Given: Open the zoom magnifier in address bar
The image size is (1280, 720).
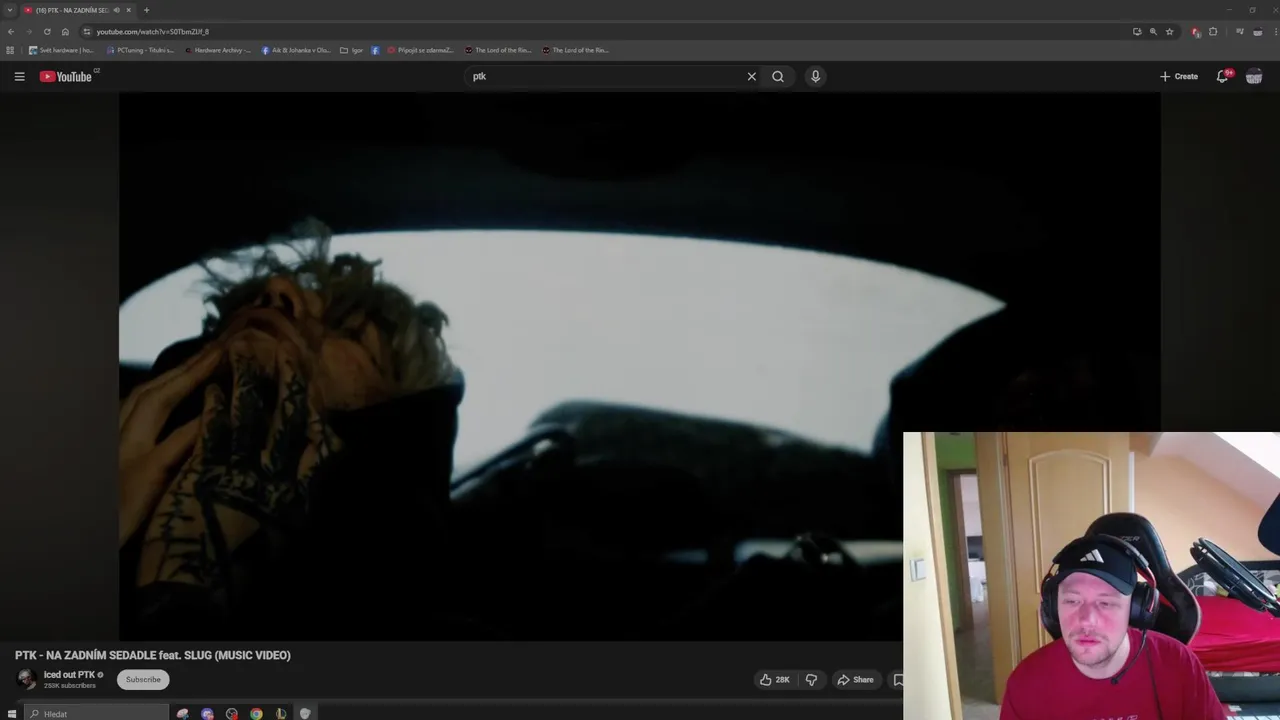Looking at the screenshot, I should click(x=1153, y=32).
